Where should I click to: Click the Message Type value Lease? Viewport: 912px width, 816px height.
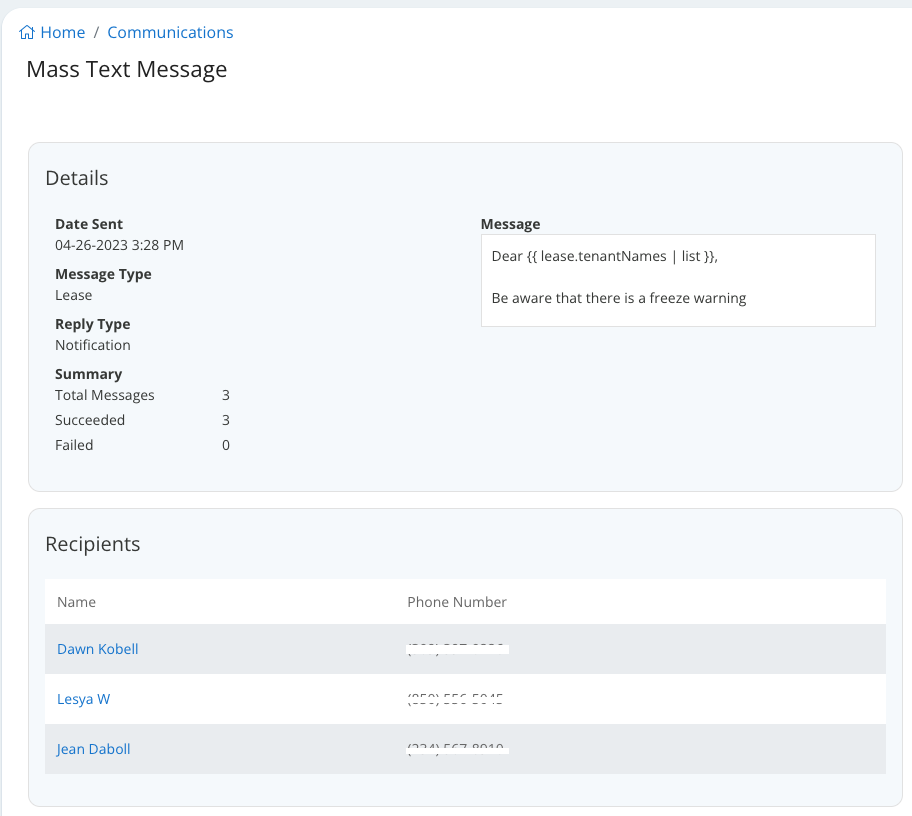tap(74, 294)
